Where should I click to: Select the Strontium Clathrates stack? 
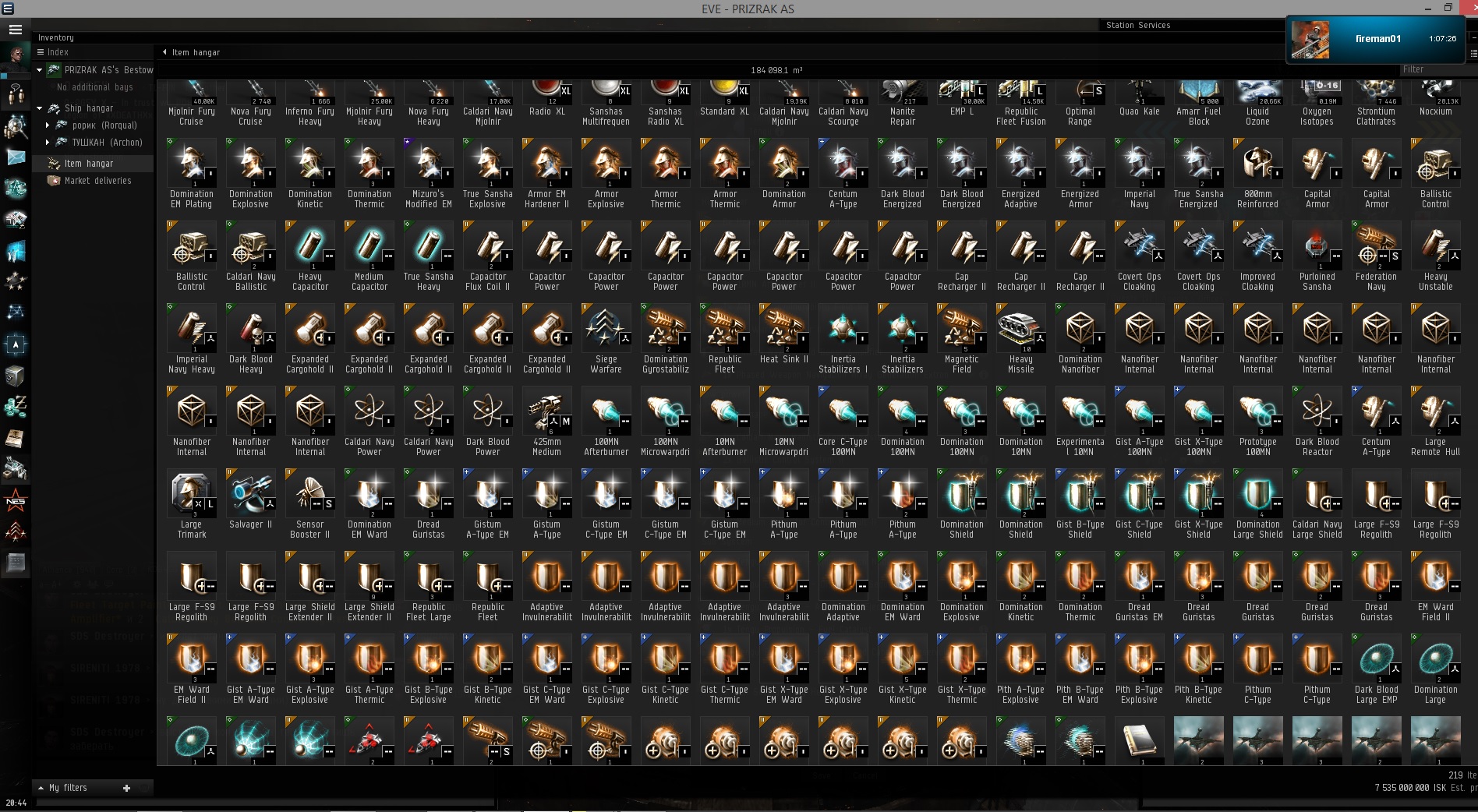tap(1377, 103)
